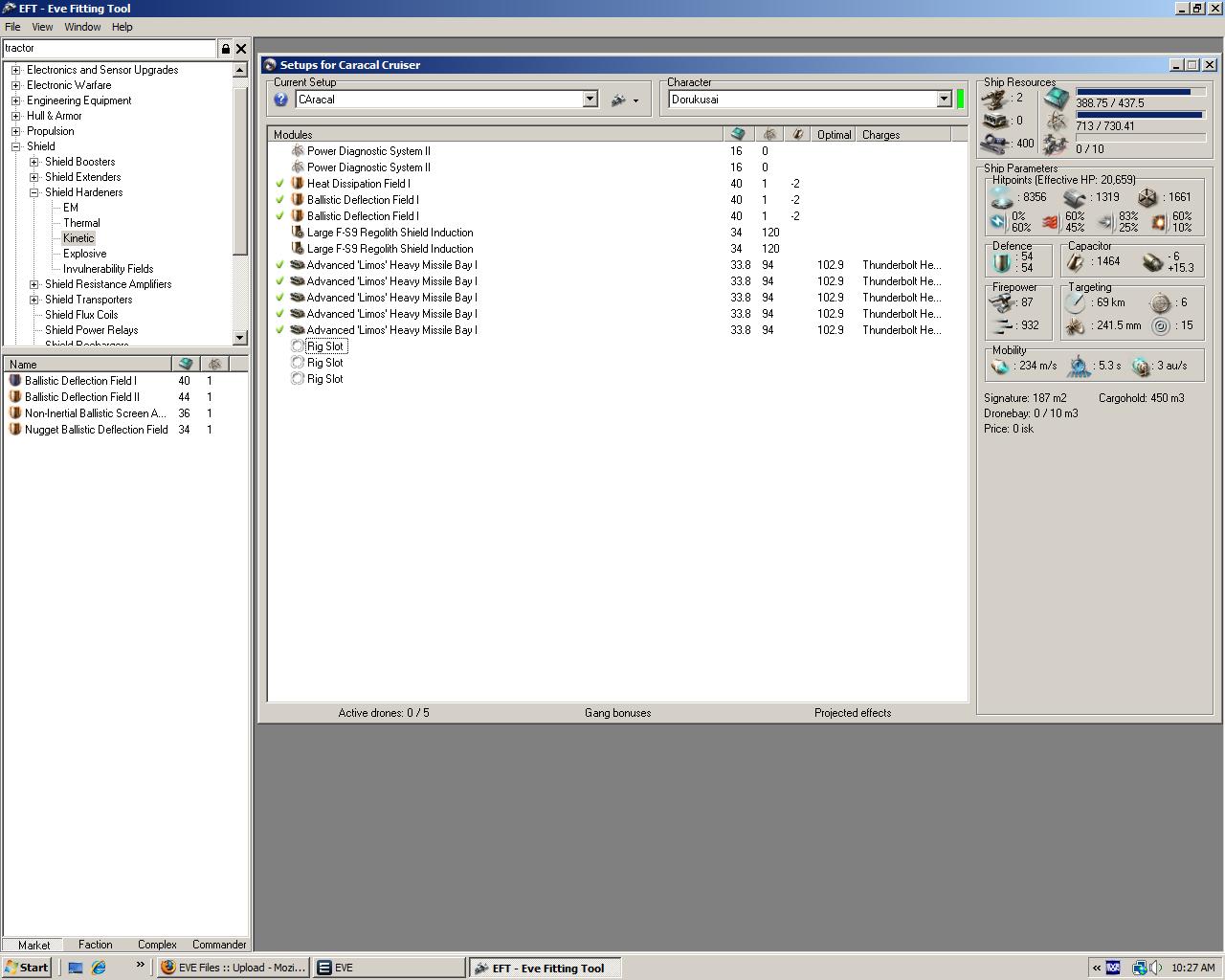The height and width of the screenshot is (980, 1225).
Task: Toggle the checkmark on Heat Dissipation Field I
Action: coord(279,184)
